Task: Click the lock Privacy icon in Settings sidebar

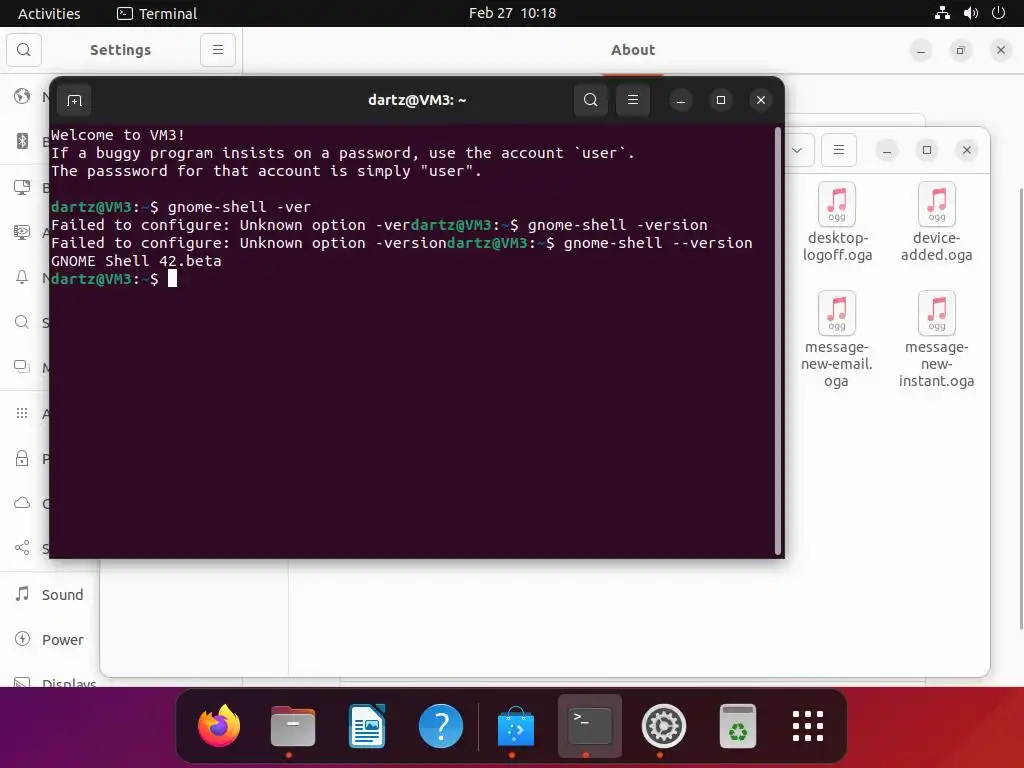Action: (x=22, y=458)
